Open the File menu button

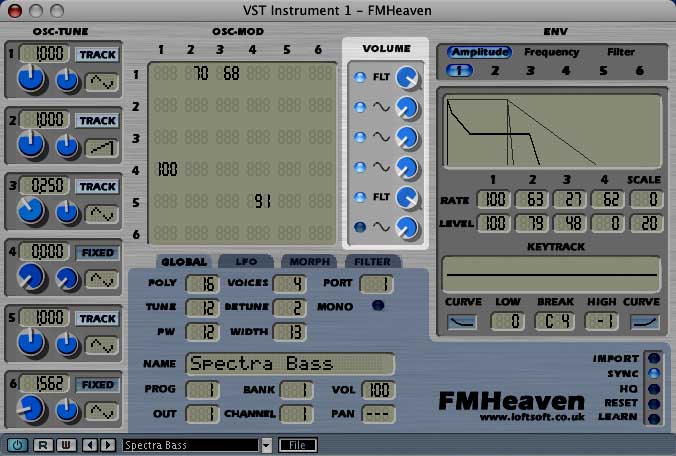pyautogui.click(x=297, y=445)
